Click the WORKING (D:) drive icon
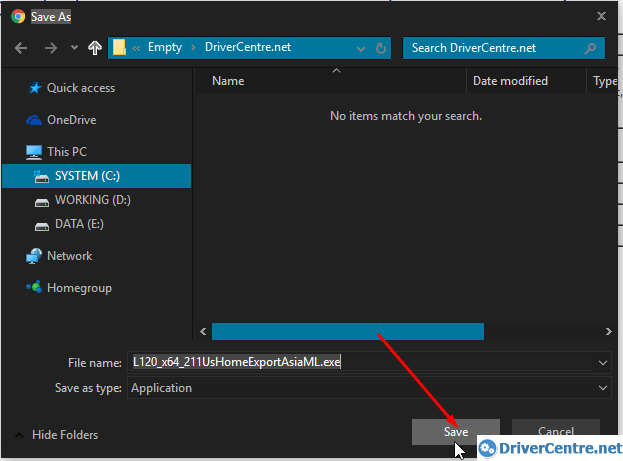This screenshot has height=461, width=623. point(42,203)
